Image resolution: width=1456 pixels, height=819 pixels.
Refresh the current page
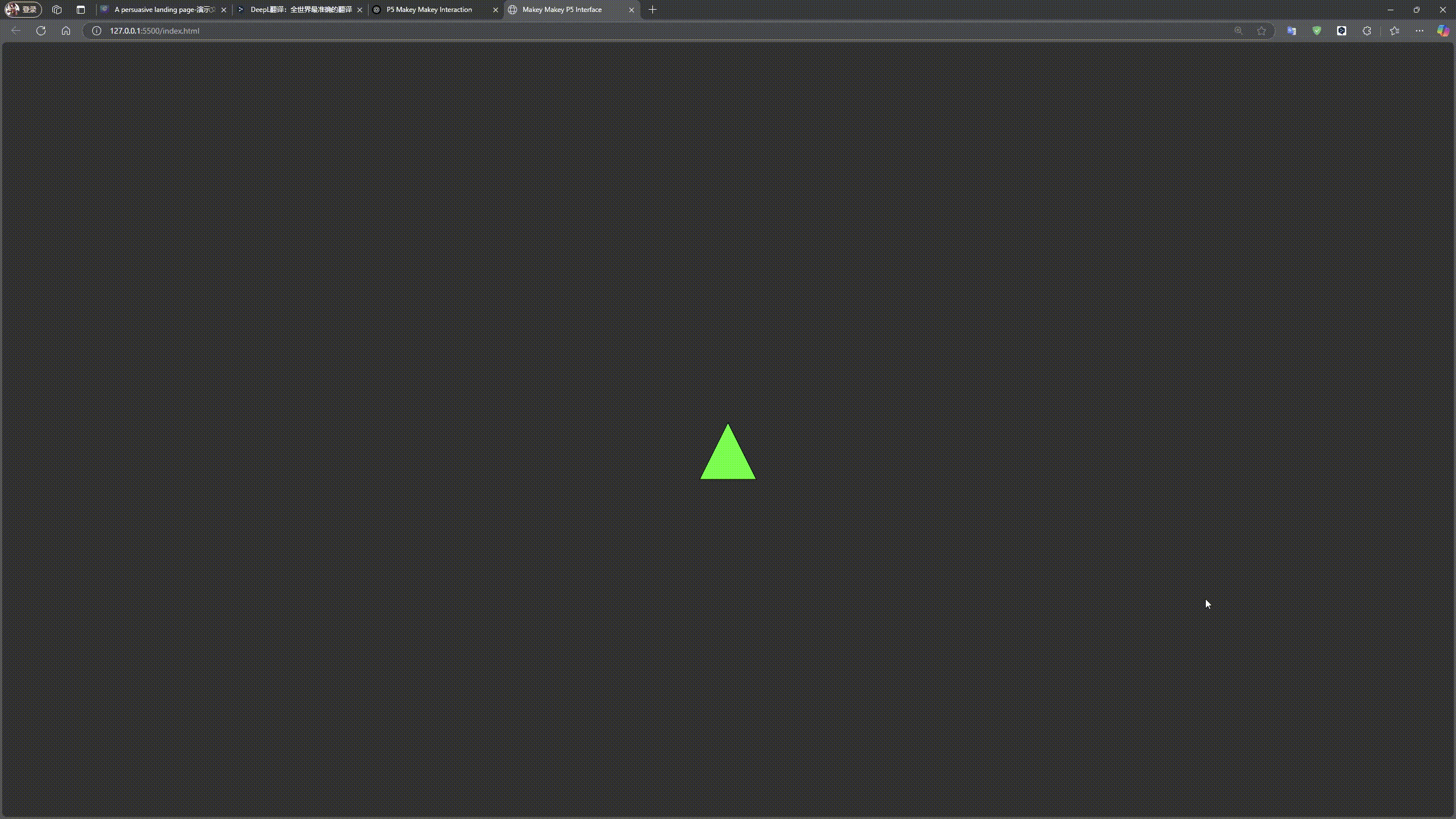(x=41, y=31)
